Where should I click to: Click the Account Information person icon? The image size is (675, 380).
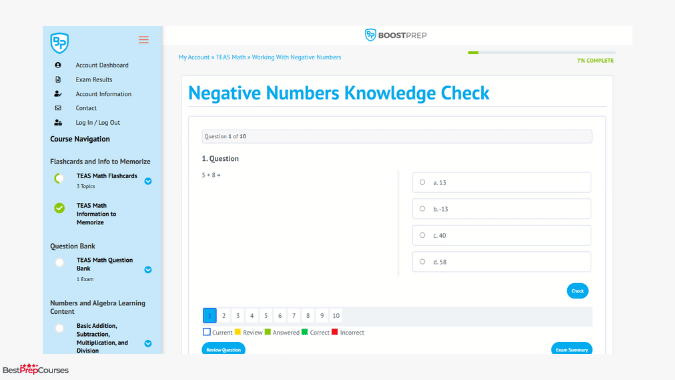(58, 94)
